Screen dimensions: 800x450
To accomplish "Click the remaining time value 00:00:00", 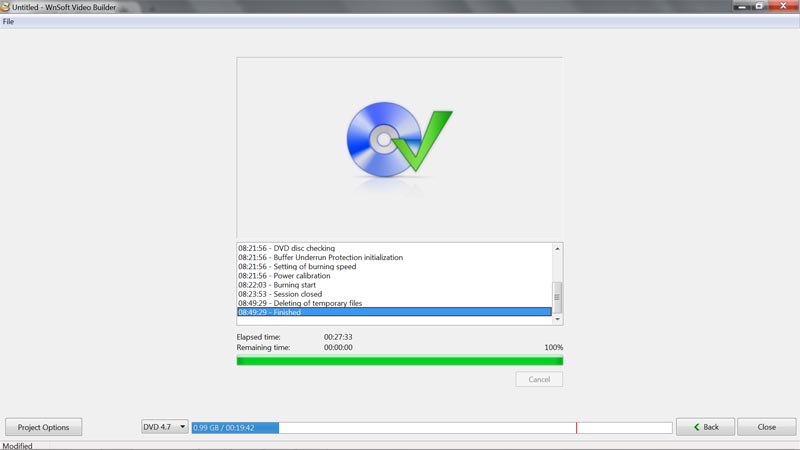I will 338,347.
